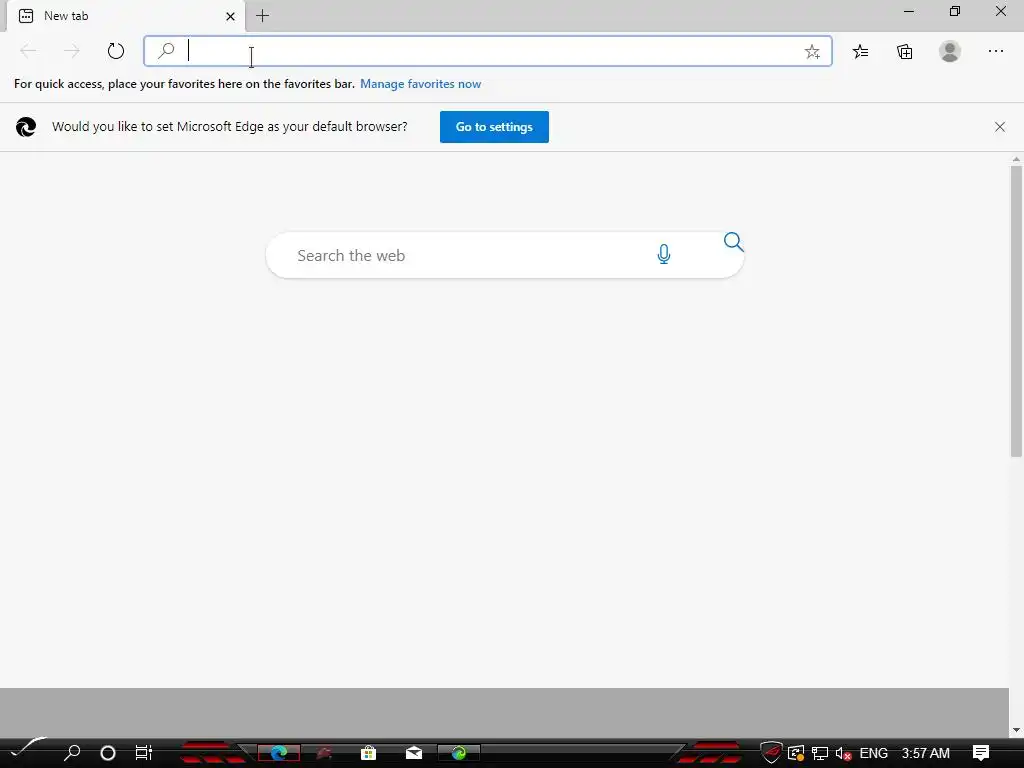Click the page vertical scrollbar thumb

[1016, 312]
